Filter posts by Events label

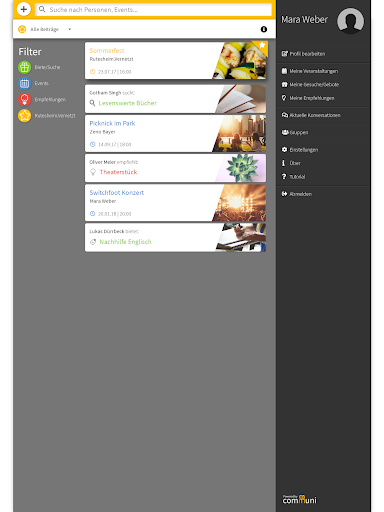coord(42,83)
